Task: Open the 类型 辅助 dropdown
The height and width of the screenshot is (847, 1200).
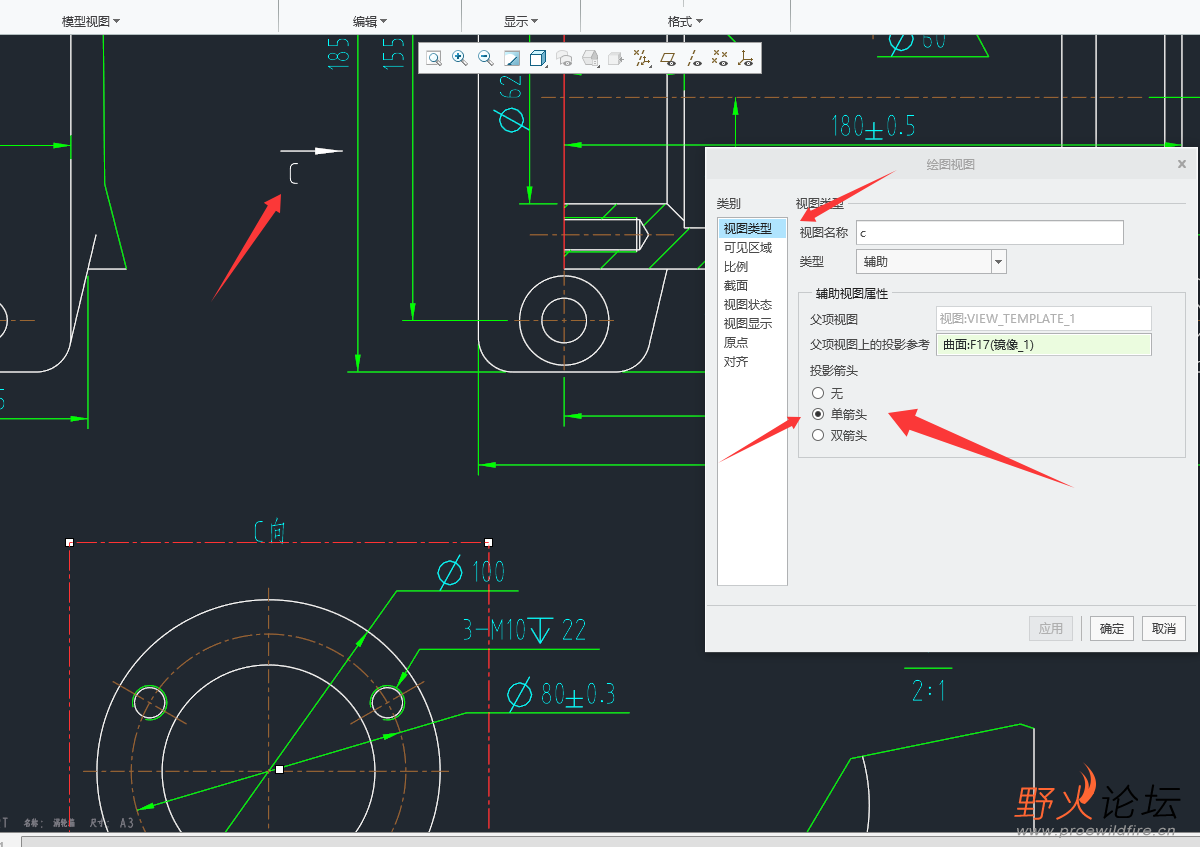Action: 996,261
